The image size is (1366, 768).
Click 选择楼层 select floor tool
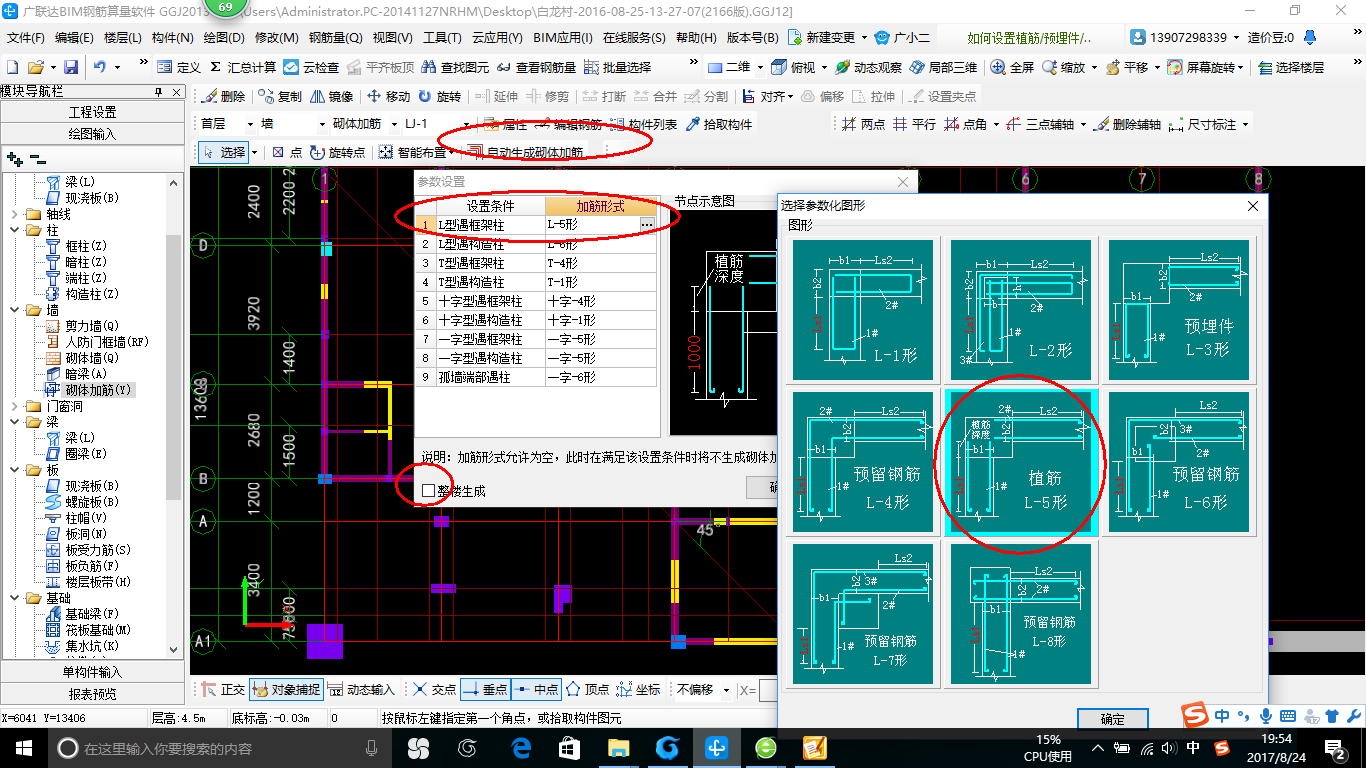pyautogui.click(x=1291, y=67)
